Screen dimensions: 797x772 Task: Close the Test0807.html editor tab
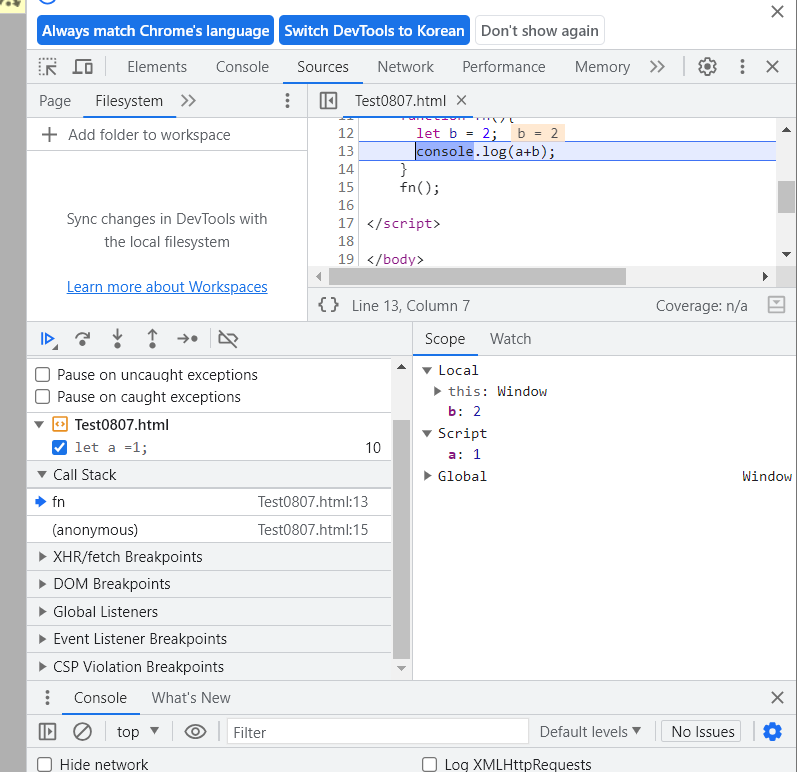pyautogui.click(x=462, y=100)
